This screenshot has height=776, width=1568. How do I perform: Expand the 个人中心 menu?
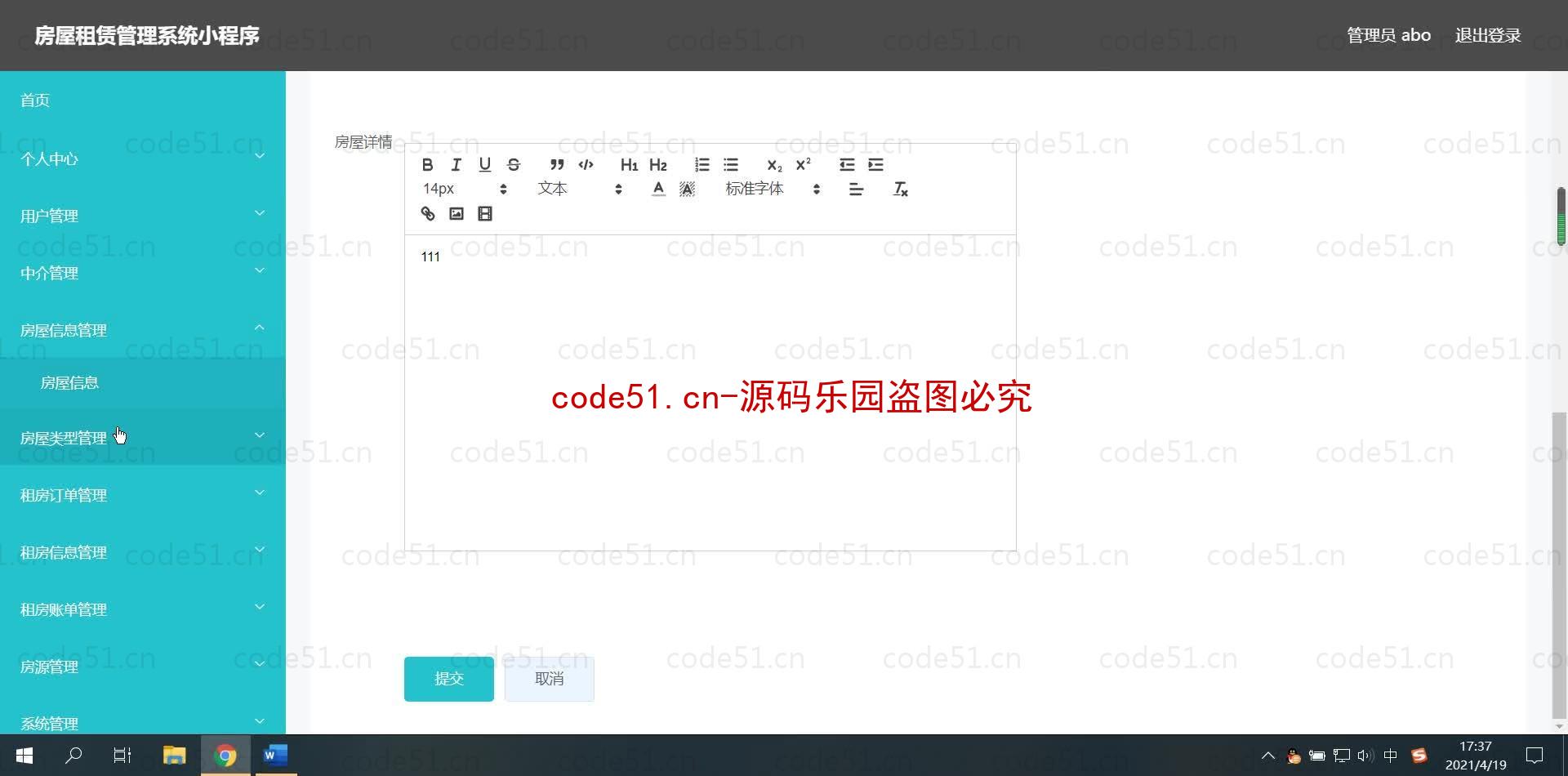[x=143, y=158]
